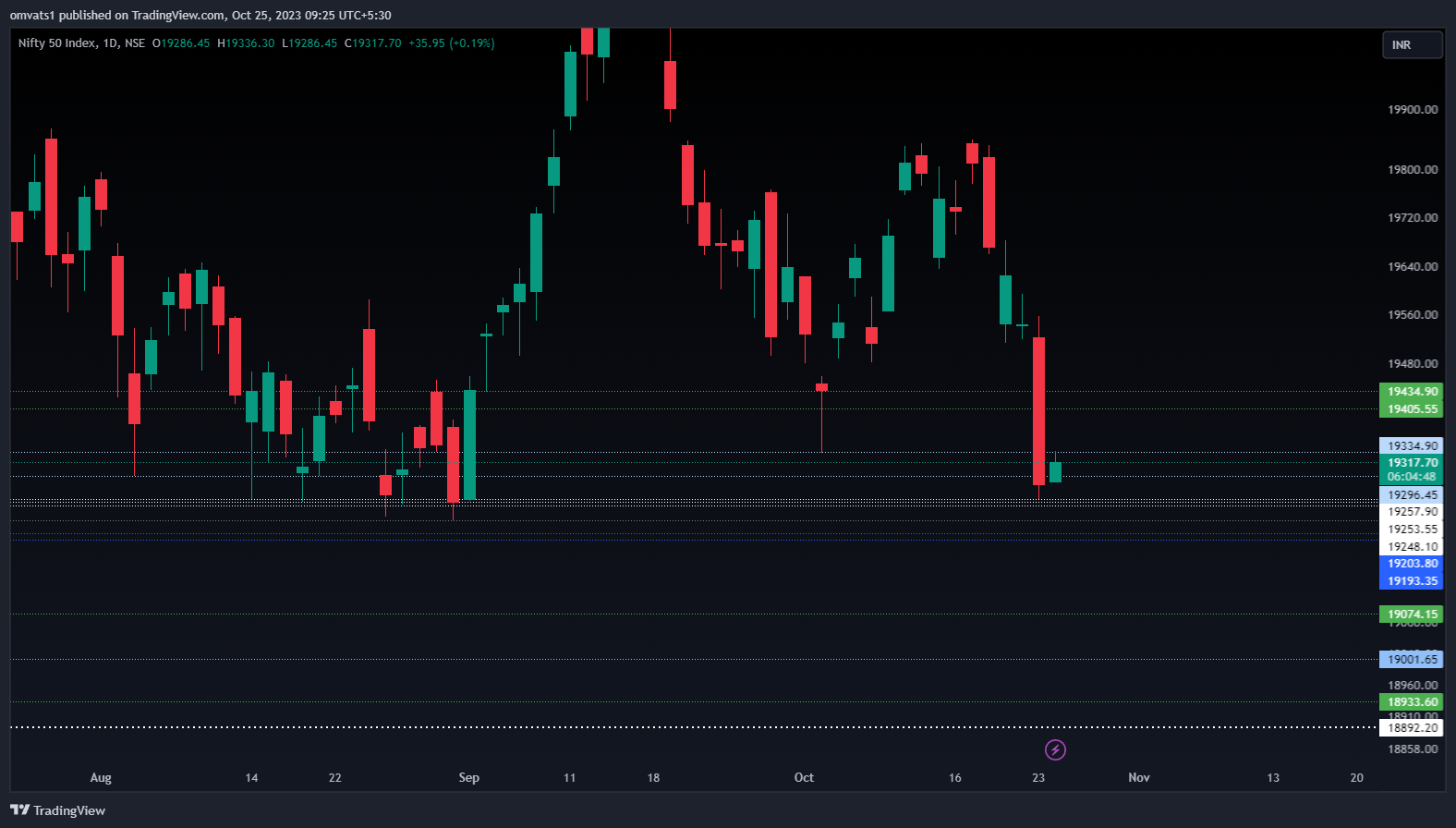This screenshot has height=828, width=1456.
Task: Click the current price 19317.70 label
Action: click(1412, 463)
